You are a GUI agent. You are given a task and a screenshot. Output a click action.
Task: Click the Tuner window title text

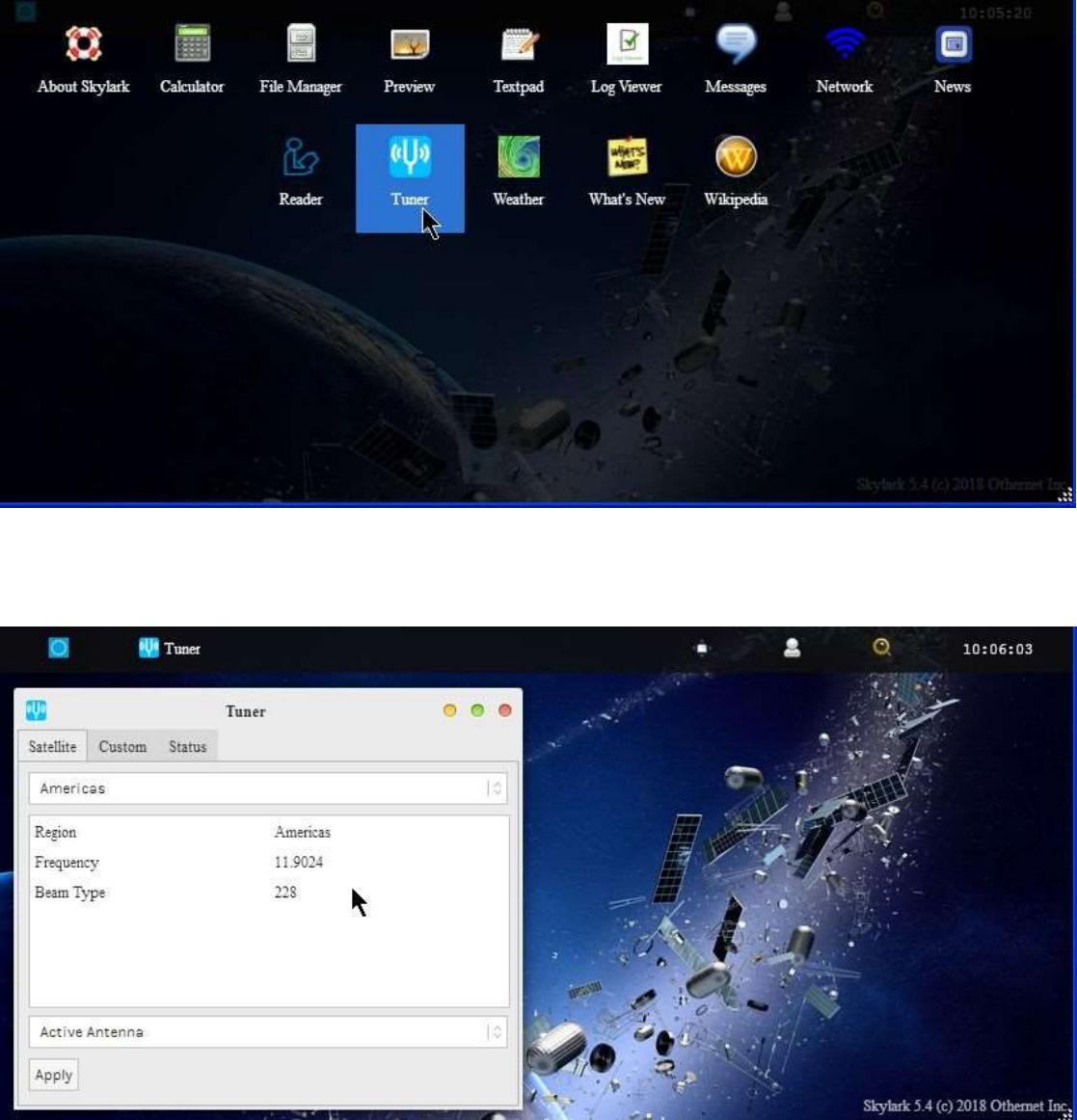point(246,711)
